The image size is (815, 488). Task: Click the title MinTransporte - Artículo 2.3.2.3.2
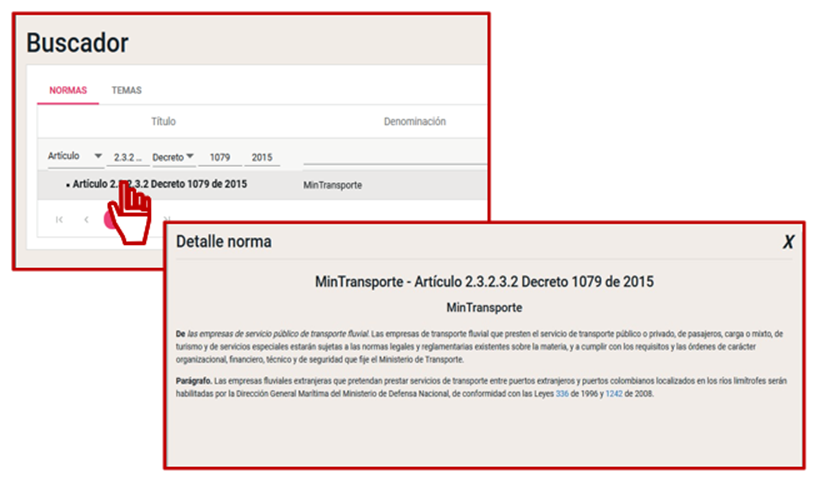point(484,282)
